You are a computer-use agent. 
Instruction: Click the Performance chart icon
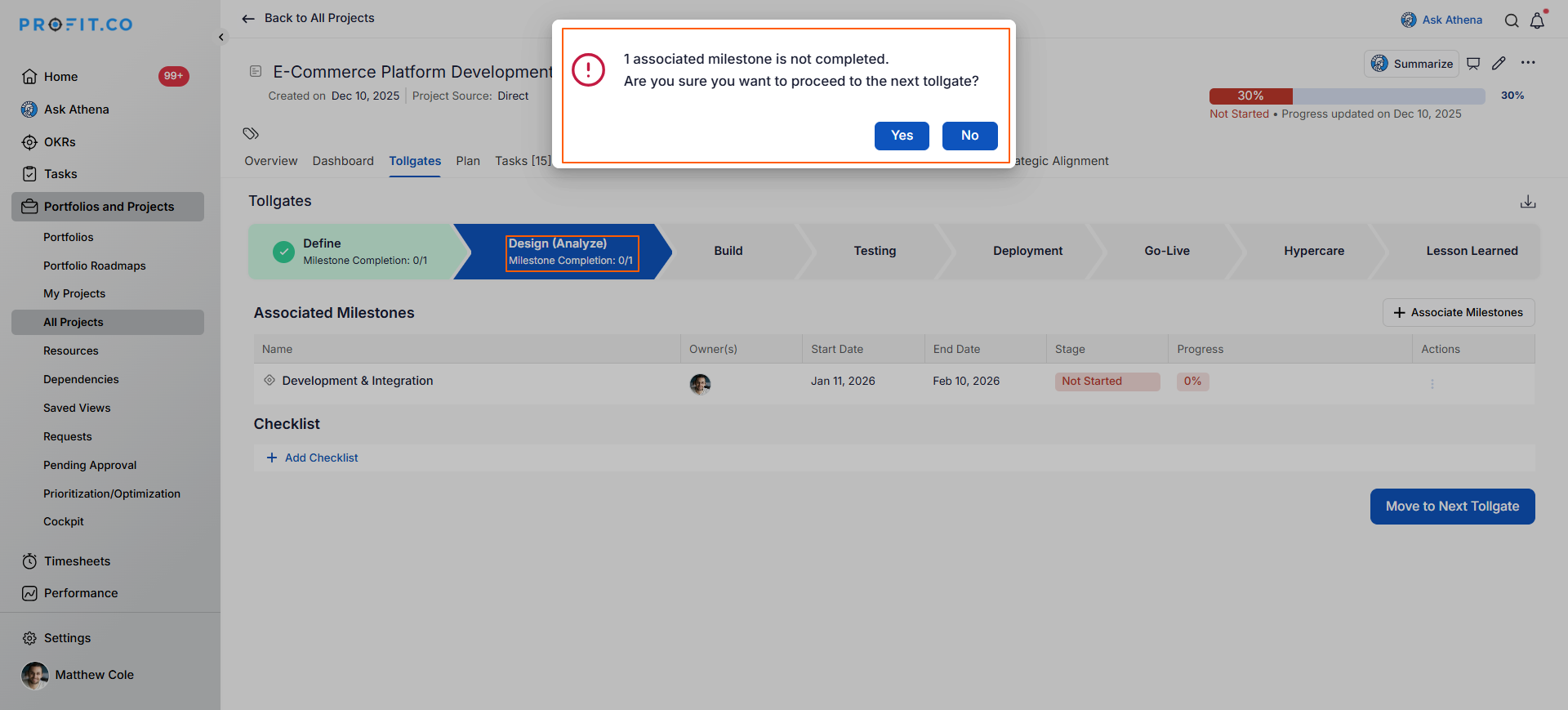click(x=29, y=593)
